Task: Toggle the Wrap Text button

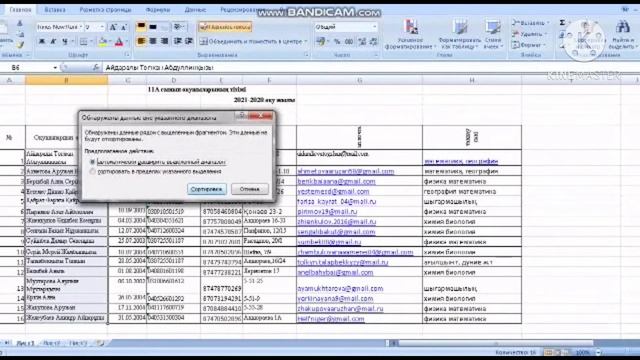Action: 225,27
